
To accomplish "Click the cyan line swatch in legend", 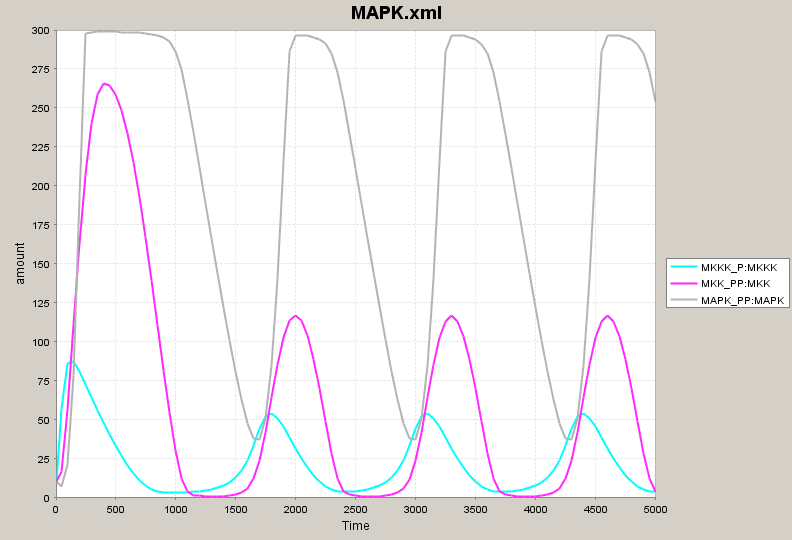I will (685, 267).
